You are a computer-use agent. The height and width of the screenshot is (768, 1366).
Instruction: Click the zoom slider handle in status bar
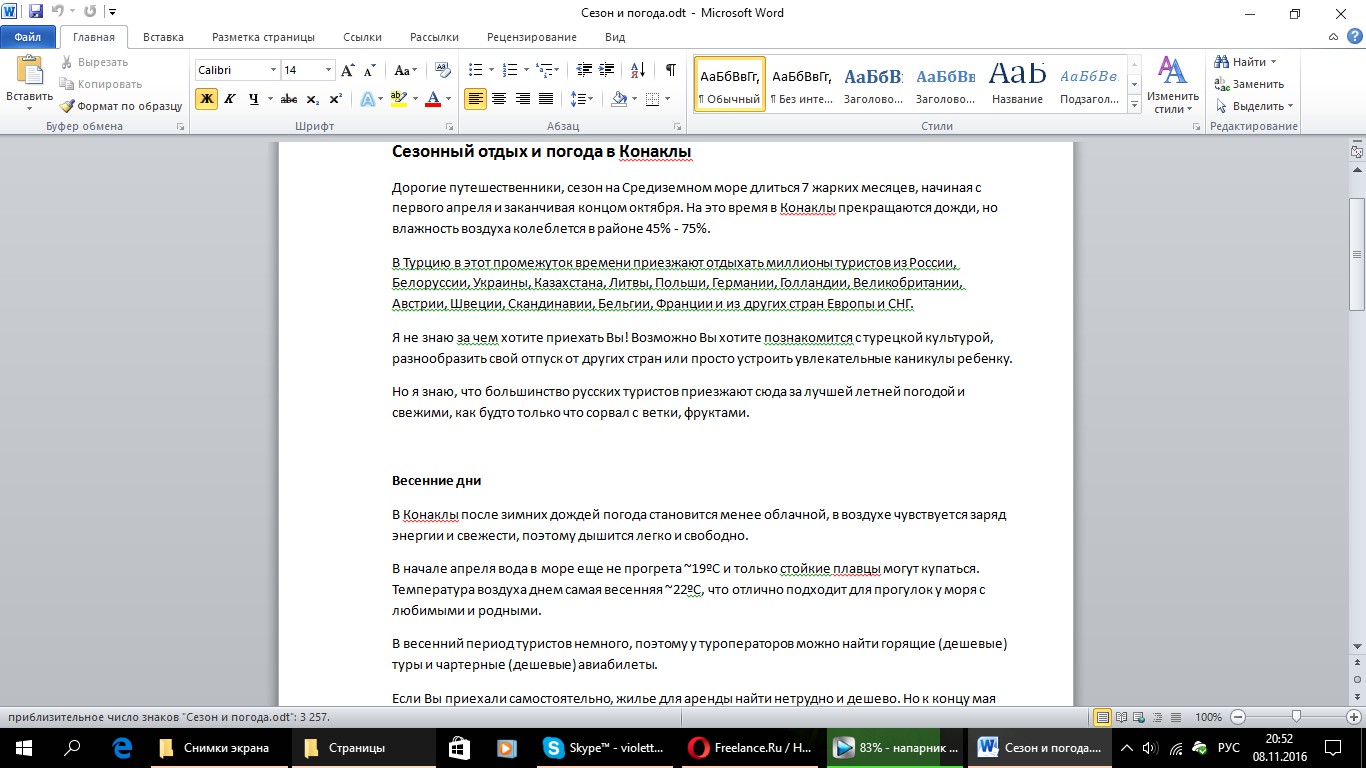pyautogui.click(x=1296, y=717)
